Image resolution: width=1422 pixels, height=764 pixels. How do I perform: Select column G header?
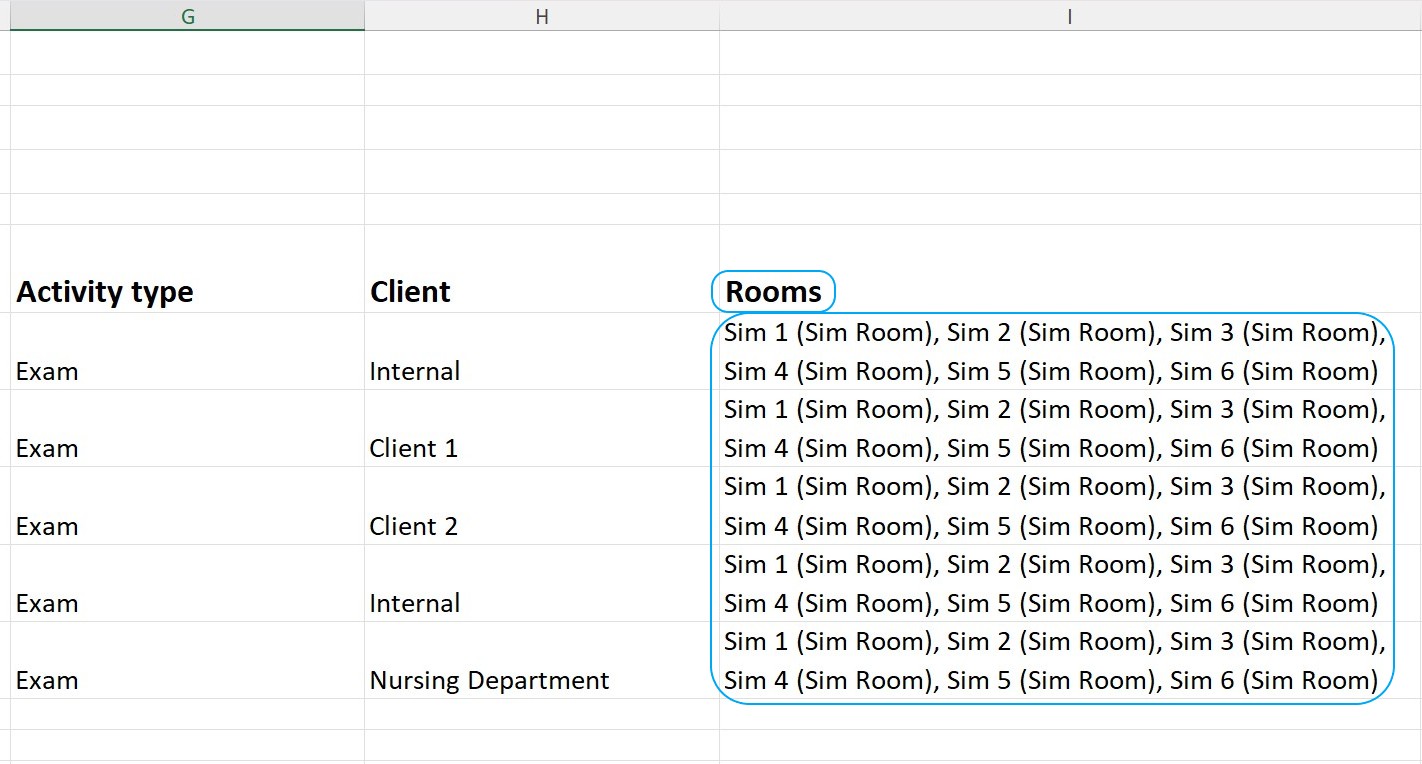187,16
